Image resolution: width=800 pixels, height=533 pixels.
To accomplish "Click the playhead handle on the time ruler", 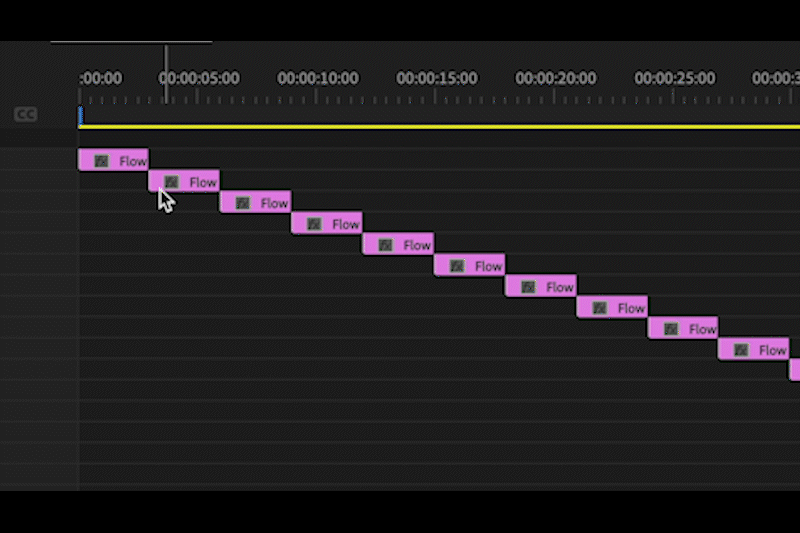I will (x=166, y=74).
